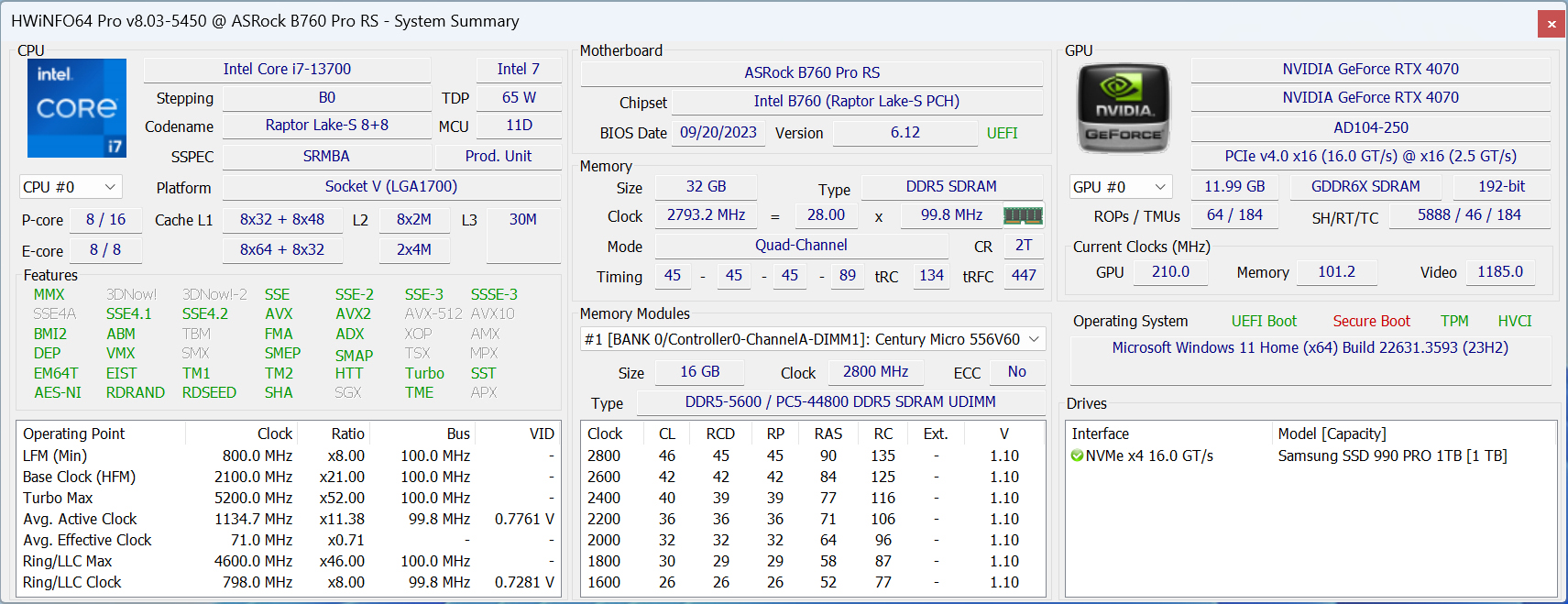Click the E-core 8 / 8 value
The image size is (1568, 604).
pyautogui.click(x=105, y=250)
